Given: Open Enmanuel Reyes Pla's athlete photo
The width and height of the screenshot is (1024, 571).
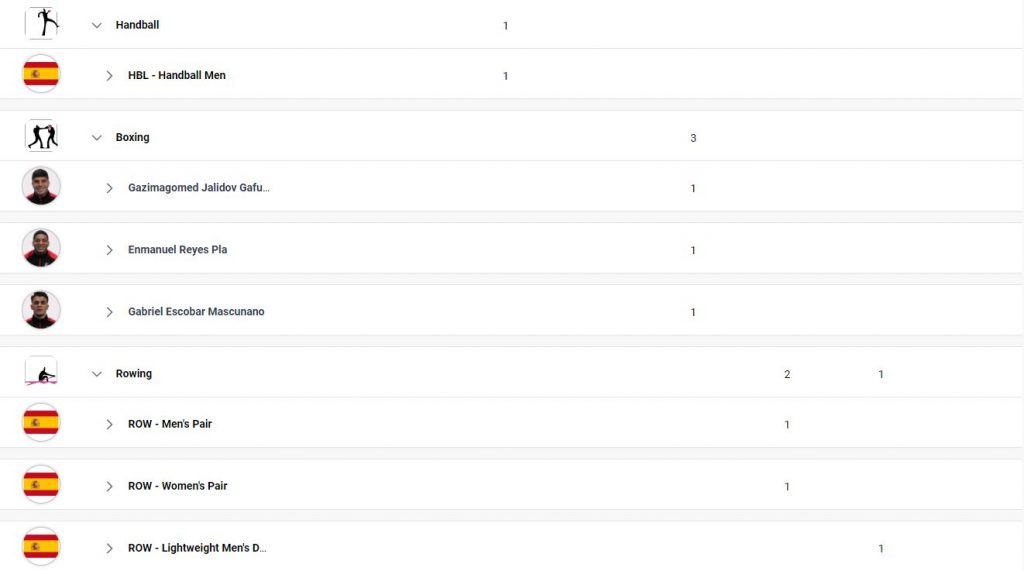Looking at the screenshot, I should point(41,248).
